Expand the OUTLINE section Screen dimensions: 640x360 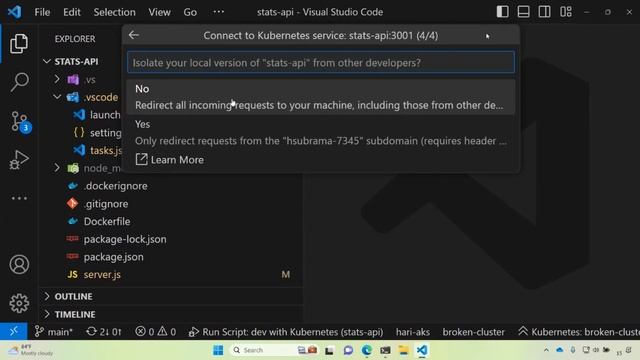[x=73, y=296]
